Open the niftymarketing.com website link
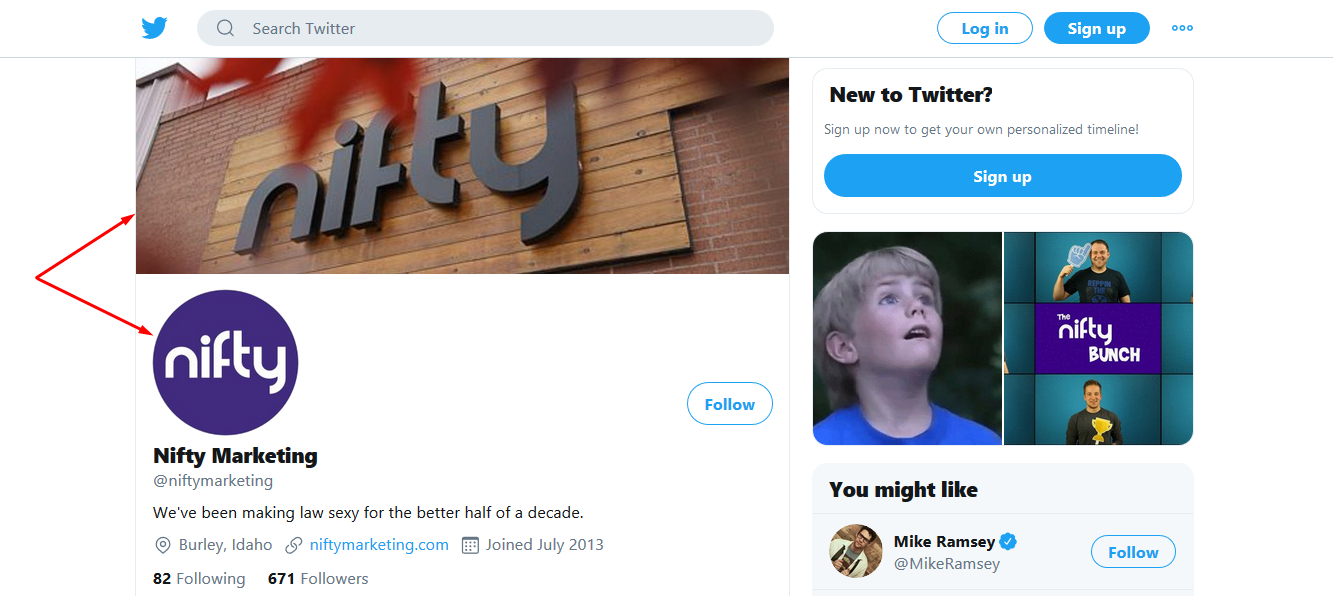 (379, 545)
